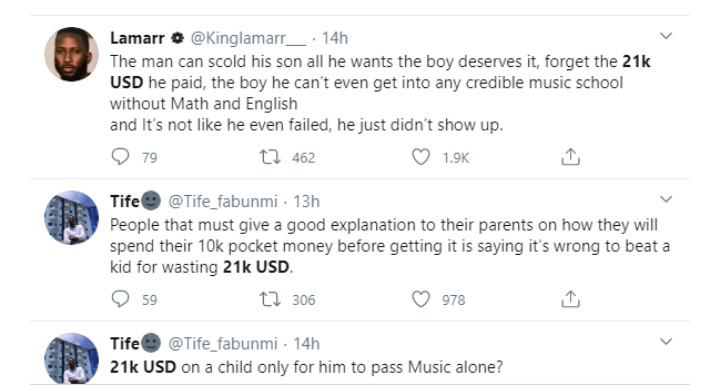Share Lamarr's tweet via share icon

click(x=570, y=156)
